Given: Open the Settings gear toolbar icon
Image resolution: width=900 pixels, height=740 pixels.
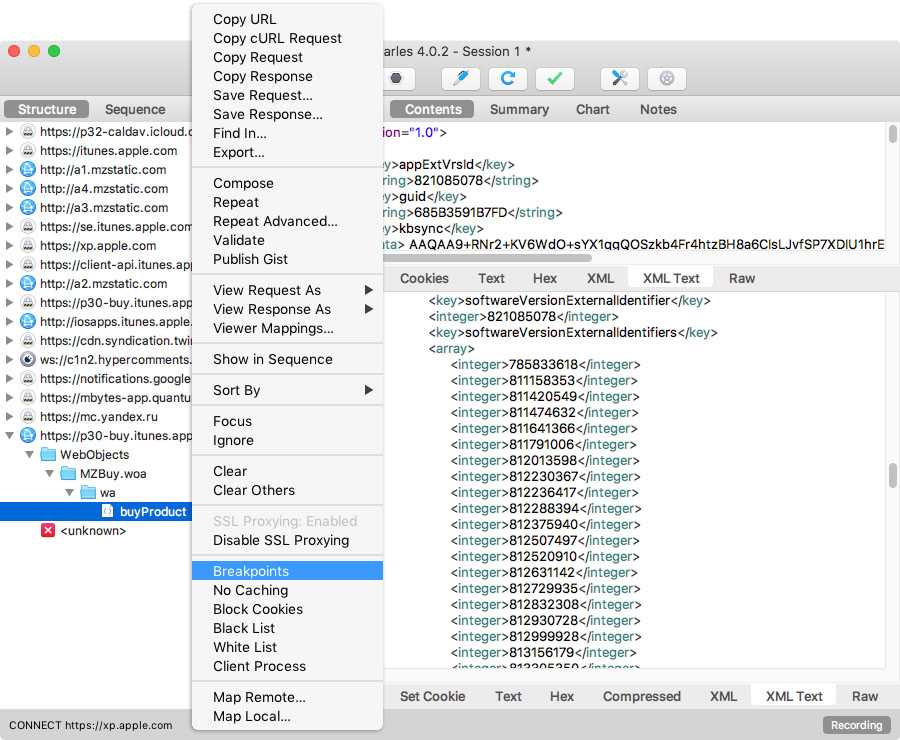Looking at the screenshot, I should pos(667,78).
